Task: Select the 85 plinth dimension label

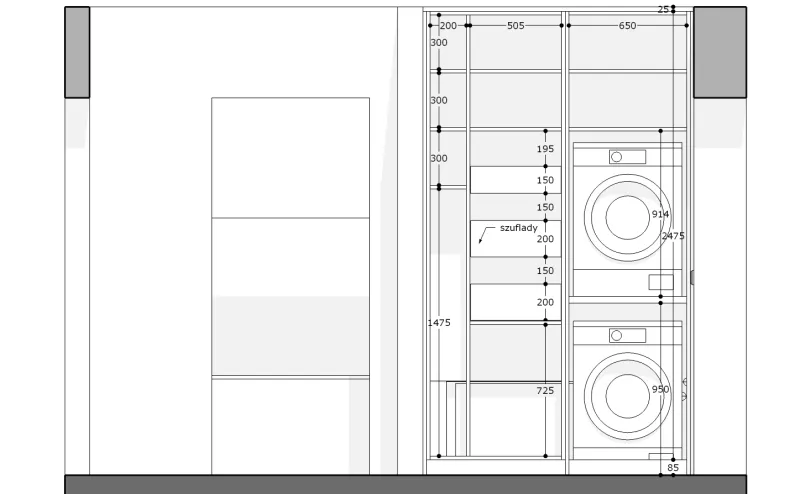Action: 673,467
